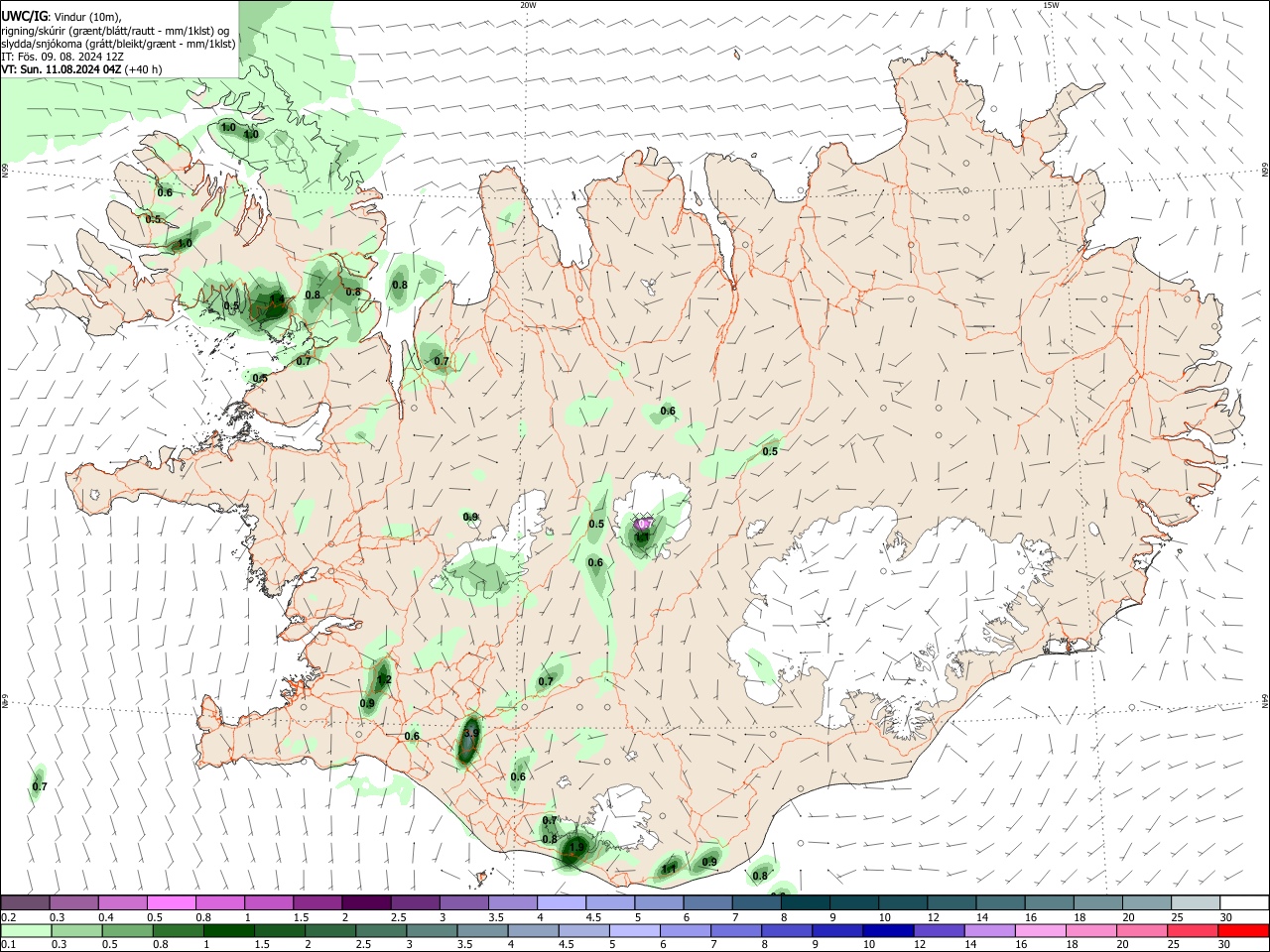Click the valid time "VT: Sun. 11.08.2024 04Z (+40 h)"

click(81, 69)
